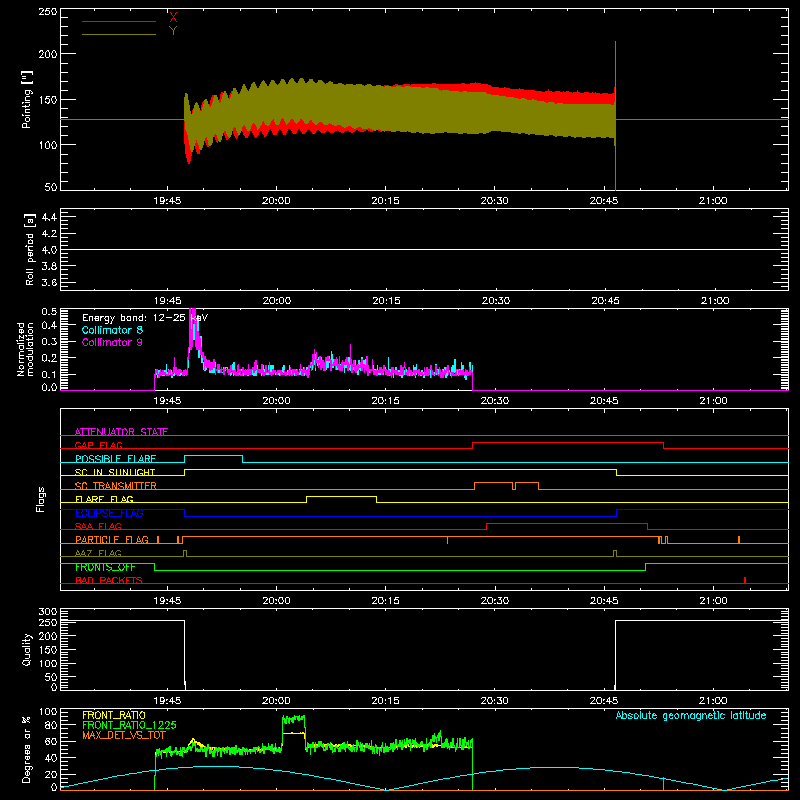Click the Pointing axis title
800x800 pixels.
[x=27, y=99]
